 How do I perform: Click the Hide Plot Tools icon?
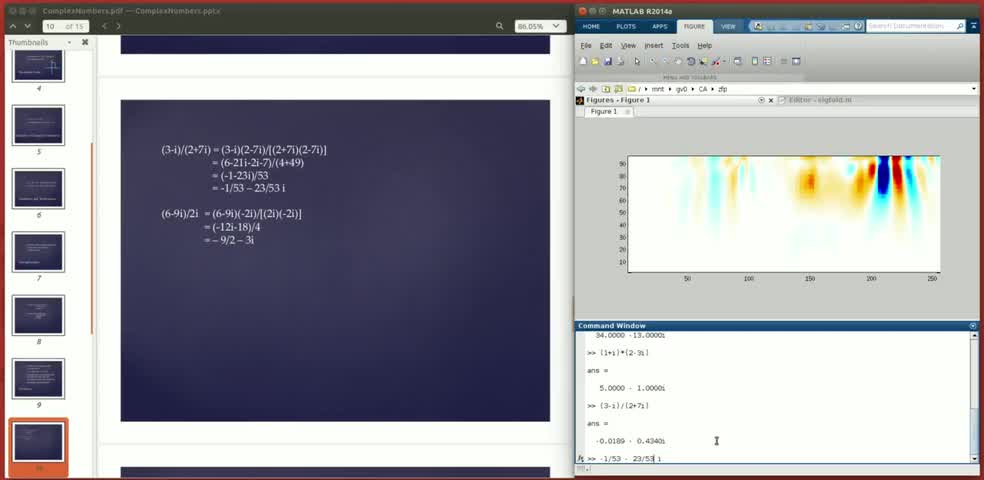pos(784,61)
